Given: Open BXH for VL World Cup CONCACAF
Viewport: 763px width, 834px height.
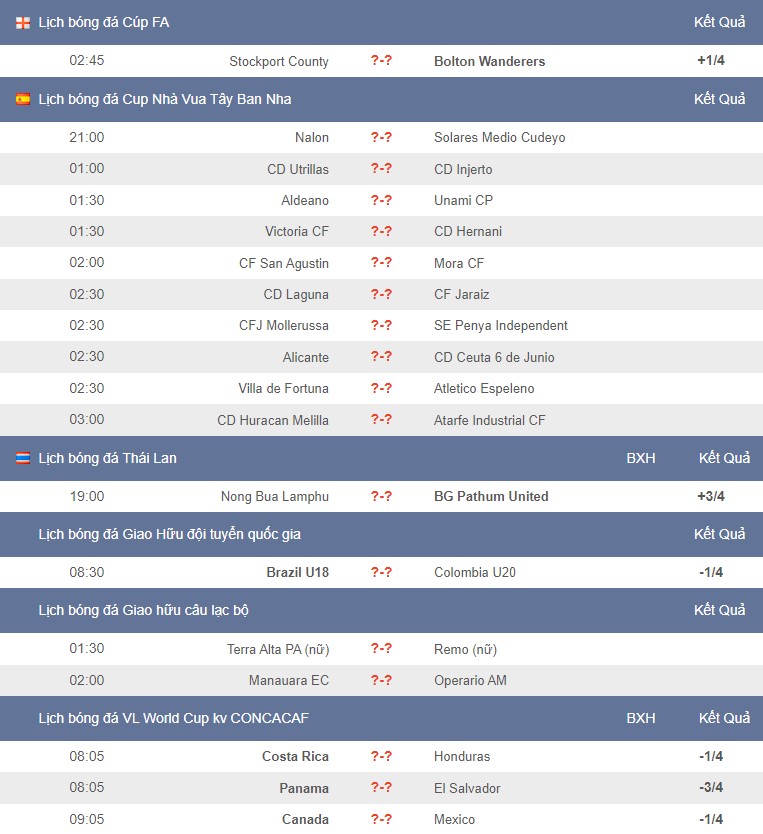Looking at the screenshot, I should (x=641, y=718).
